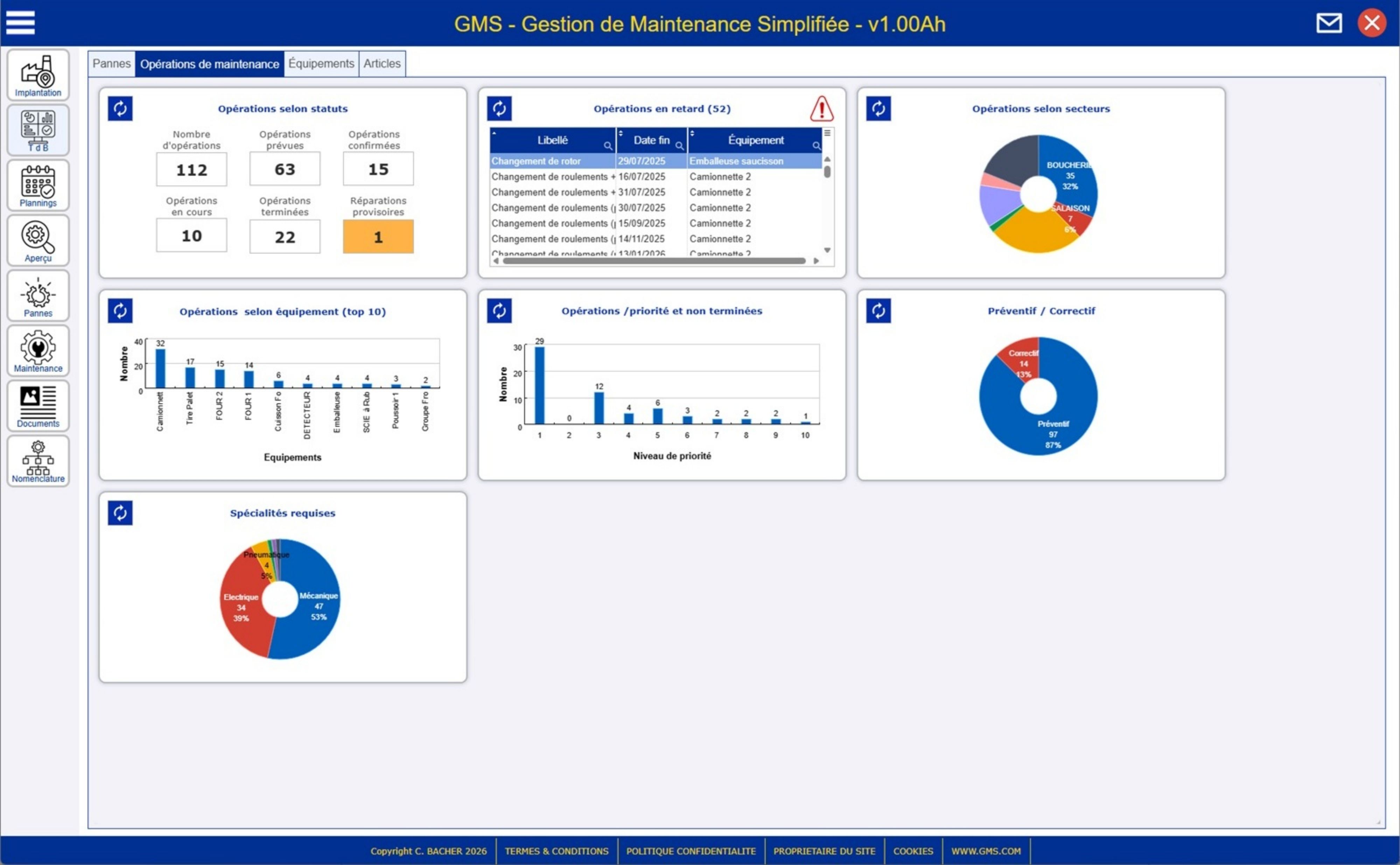
Task: Open the Documents sidebar icon
Action: 38,406
